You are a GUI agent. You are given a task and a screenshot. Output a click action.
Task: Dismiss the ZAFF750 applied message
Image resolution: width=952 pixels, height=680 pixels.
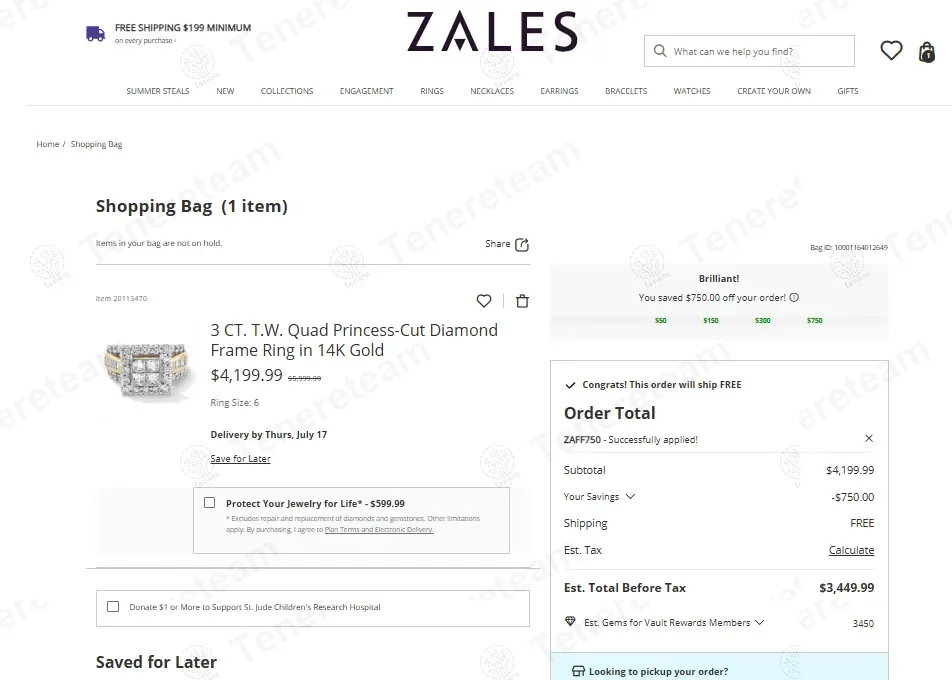click(x=869, y=437)
